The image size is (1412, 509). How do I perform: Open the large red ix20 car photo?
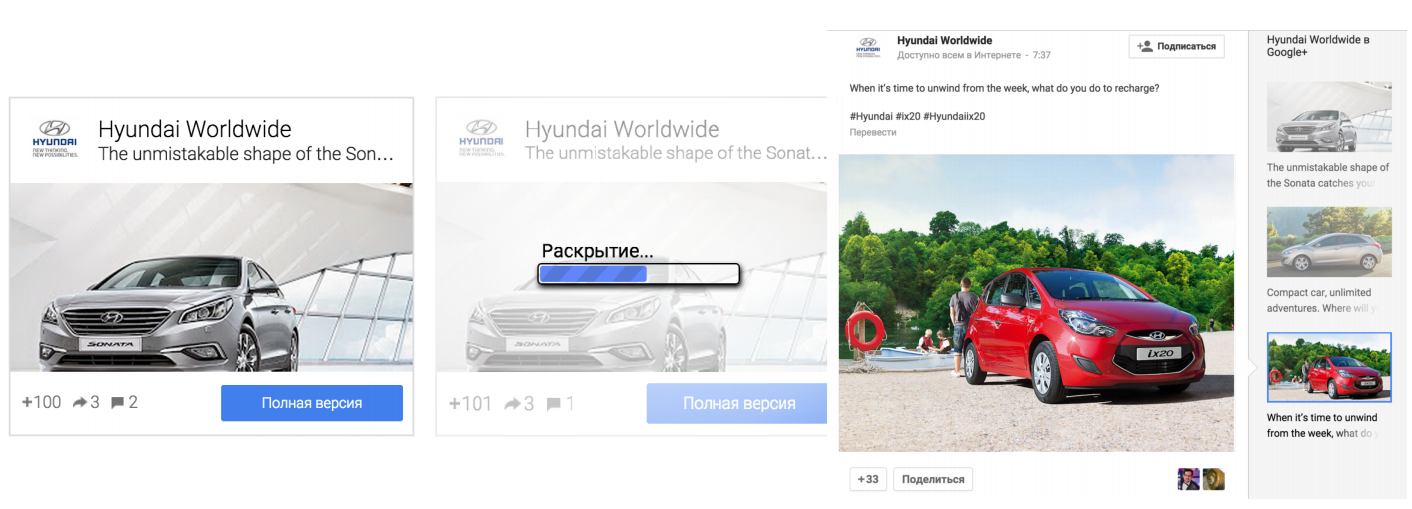pyautogui.click(x=1036, y=302)
